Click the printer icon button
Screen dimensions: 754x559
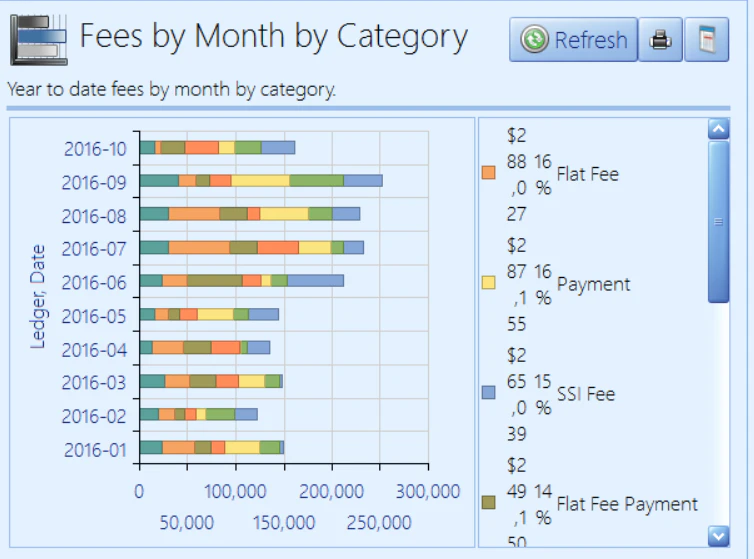click(x=660, y=39)
